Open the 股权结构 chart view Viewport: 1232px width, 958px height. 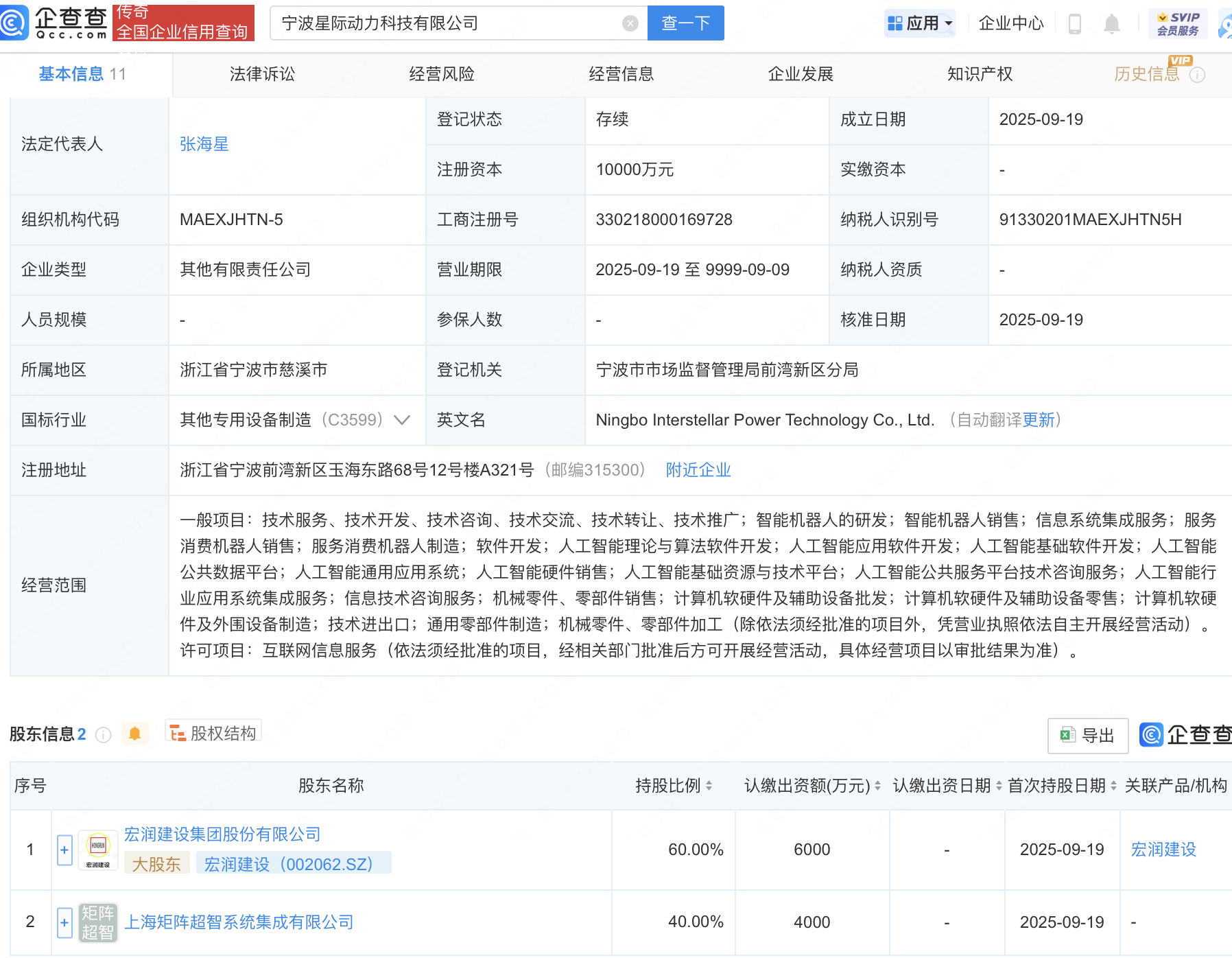(x=213, y=733)
